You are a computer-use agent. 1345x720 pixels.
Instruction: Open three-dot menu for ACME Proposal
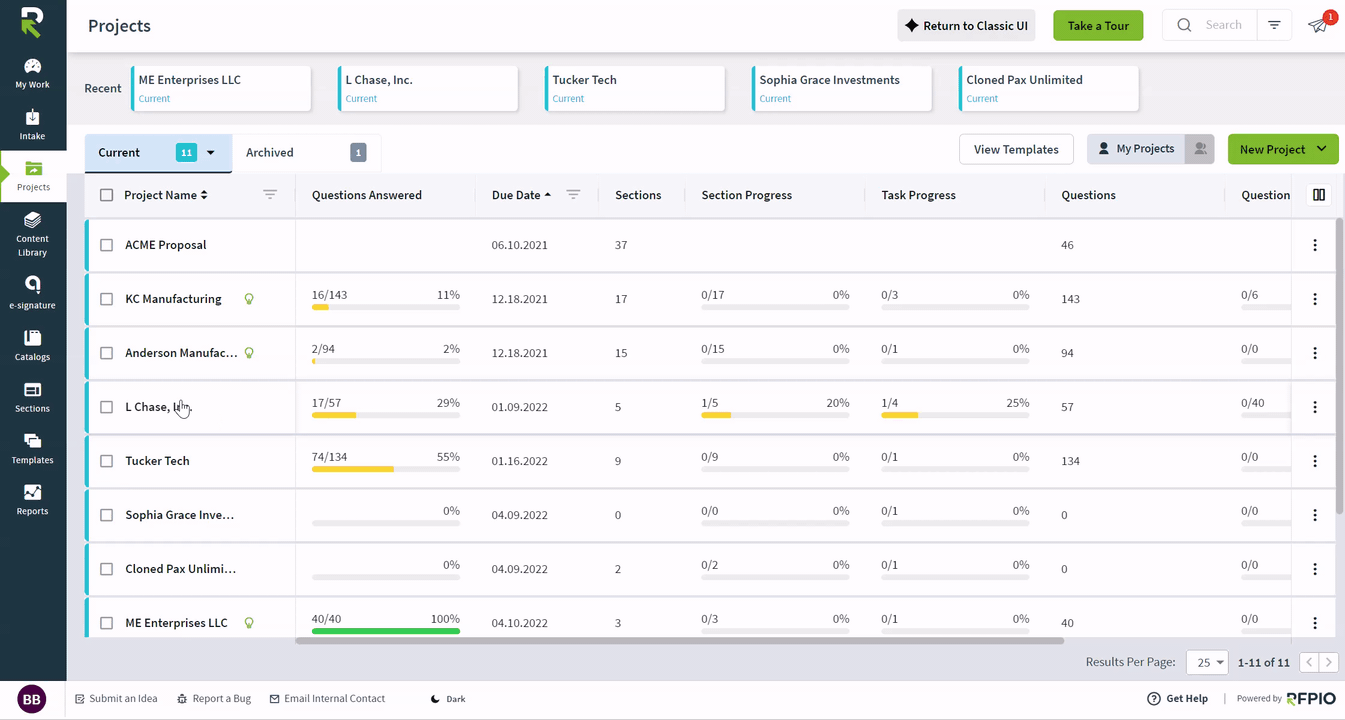[x=1315, y=245]
